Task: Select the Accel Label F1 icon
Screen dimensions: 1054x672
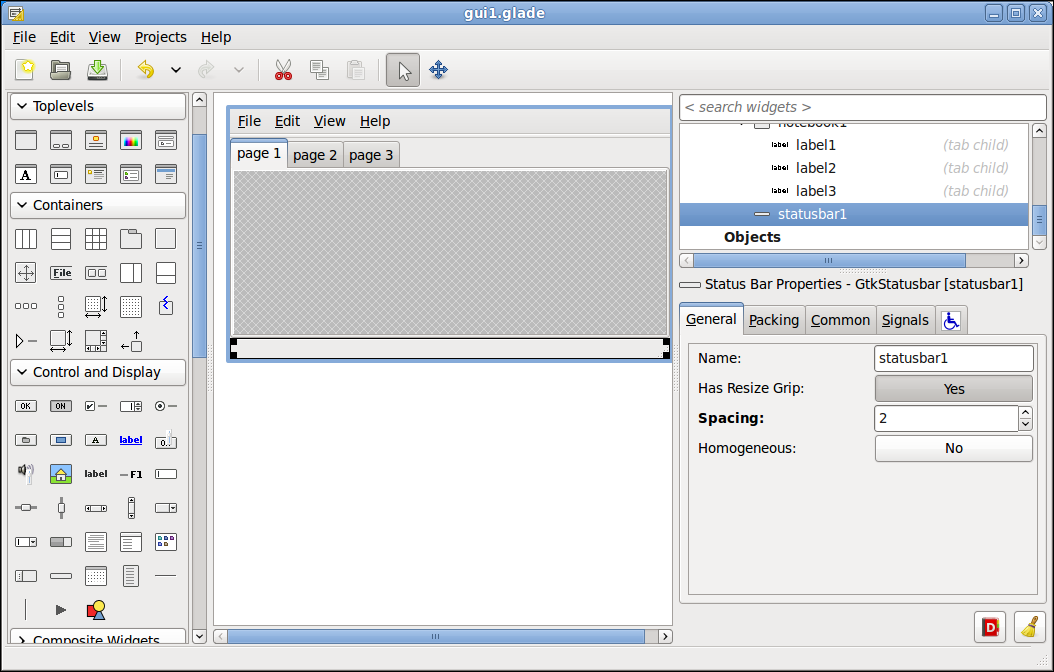Action: [131, 474]
